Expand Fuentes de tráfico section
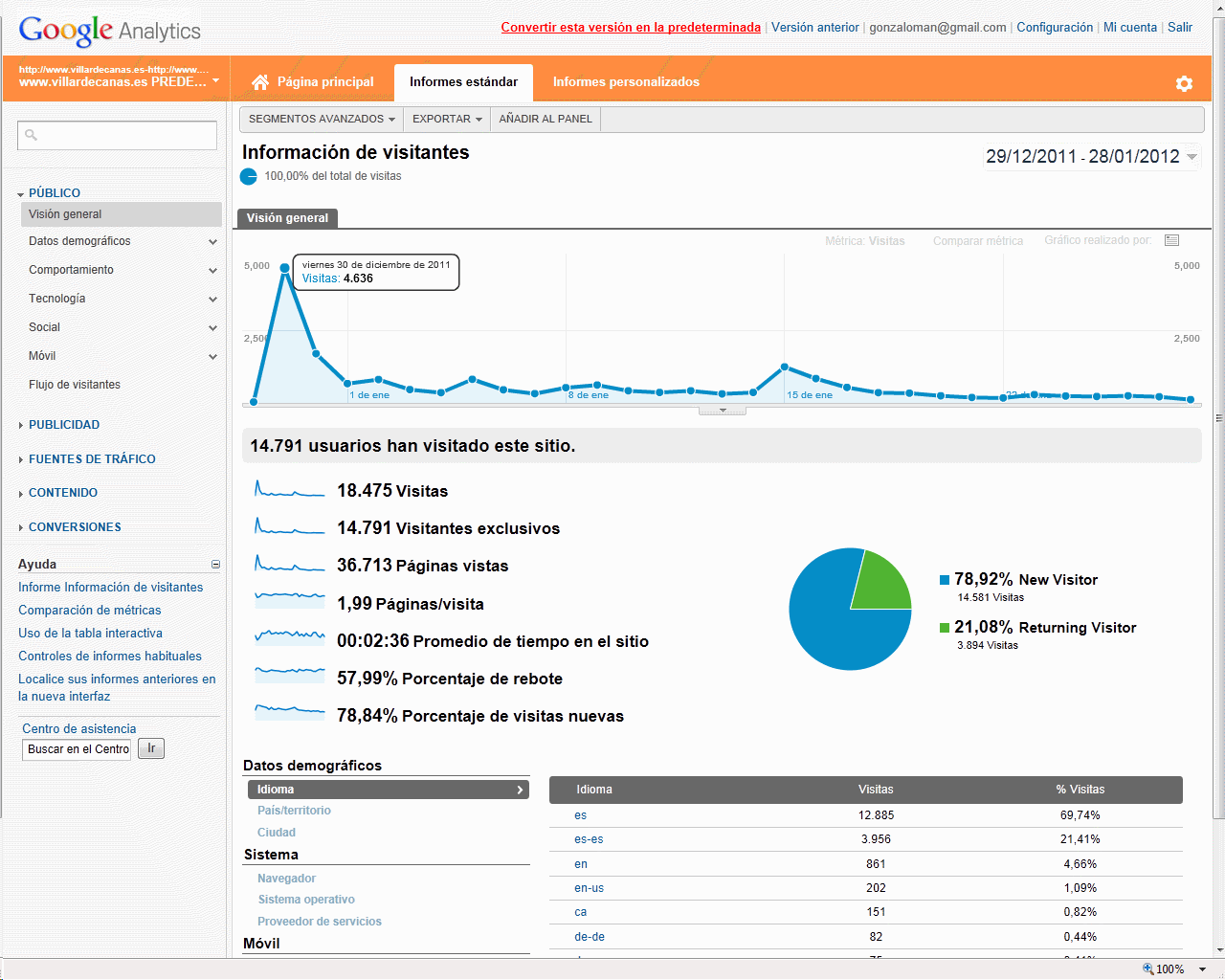 click(21, 459)
